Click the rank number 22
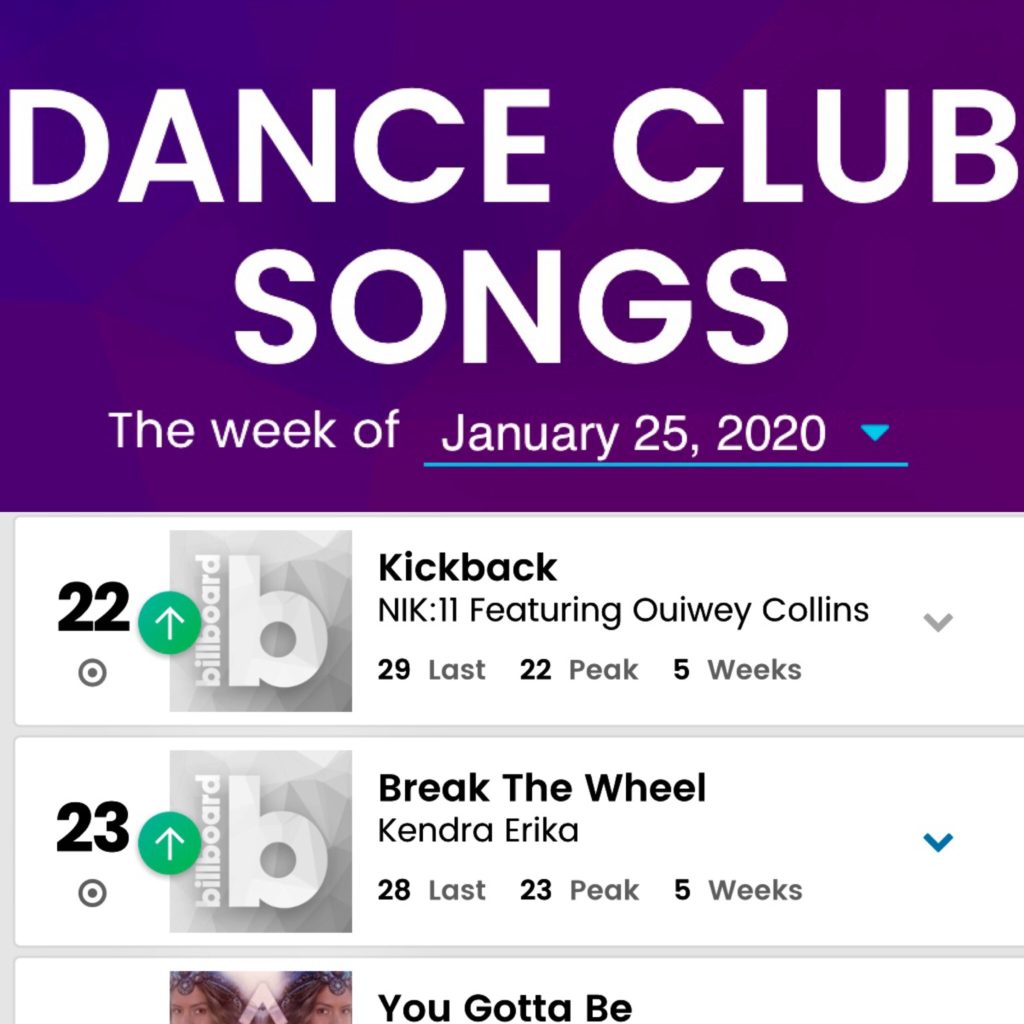This screenshot has height=1024, width=1024. pos(93,607)
